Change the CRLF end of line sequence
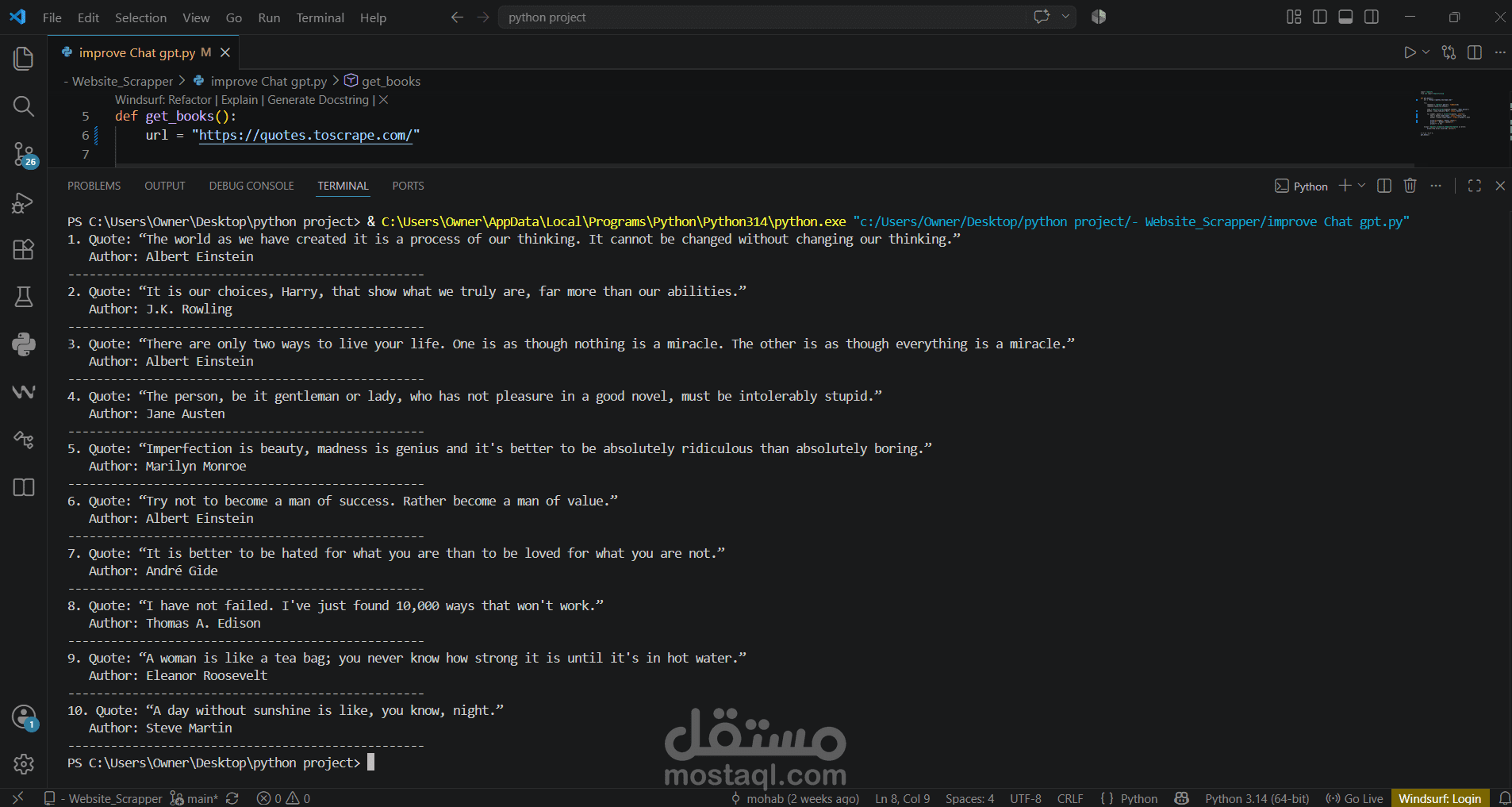This screenshot has height=807, width=1512. (x=1070, y=798)
